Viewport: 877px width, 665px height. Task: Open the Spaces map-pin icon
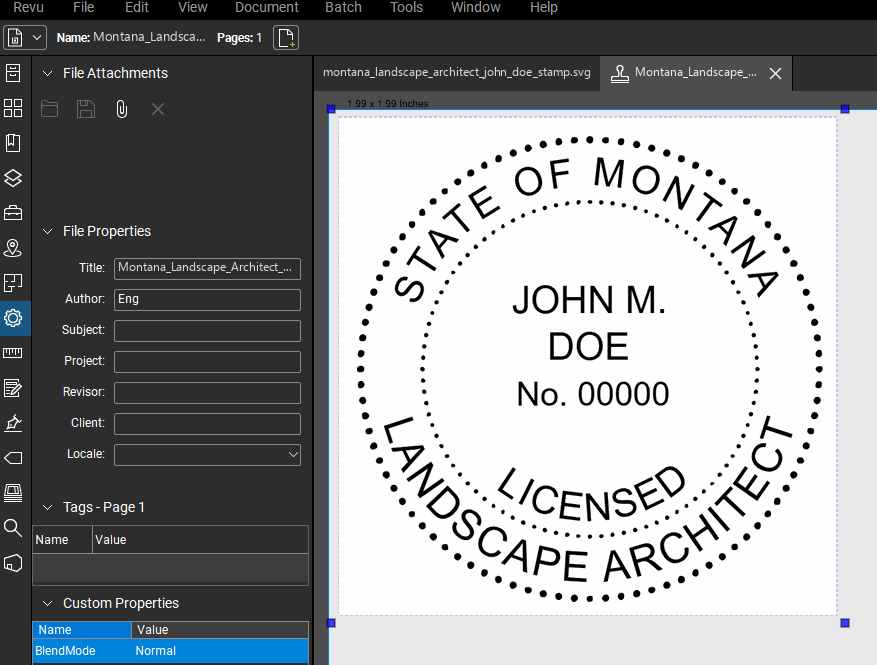click(13, 248)
